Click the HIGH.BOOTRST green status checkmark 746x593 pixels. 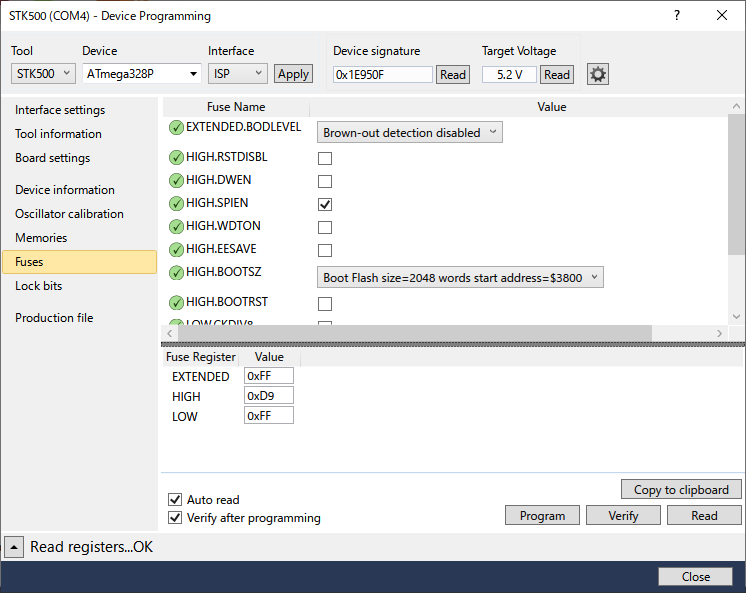pos(176,303)
